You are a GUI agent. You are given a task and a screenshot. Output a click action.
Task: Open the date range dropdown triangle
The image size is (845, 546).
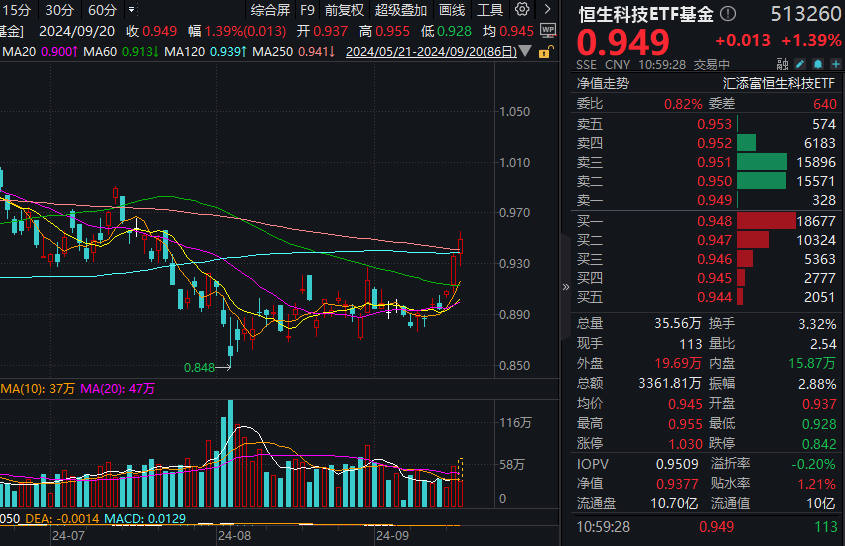tap(525, 52)
